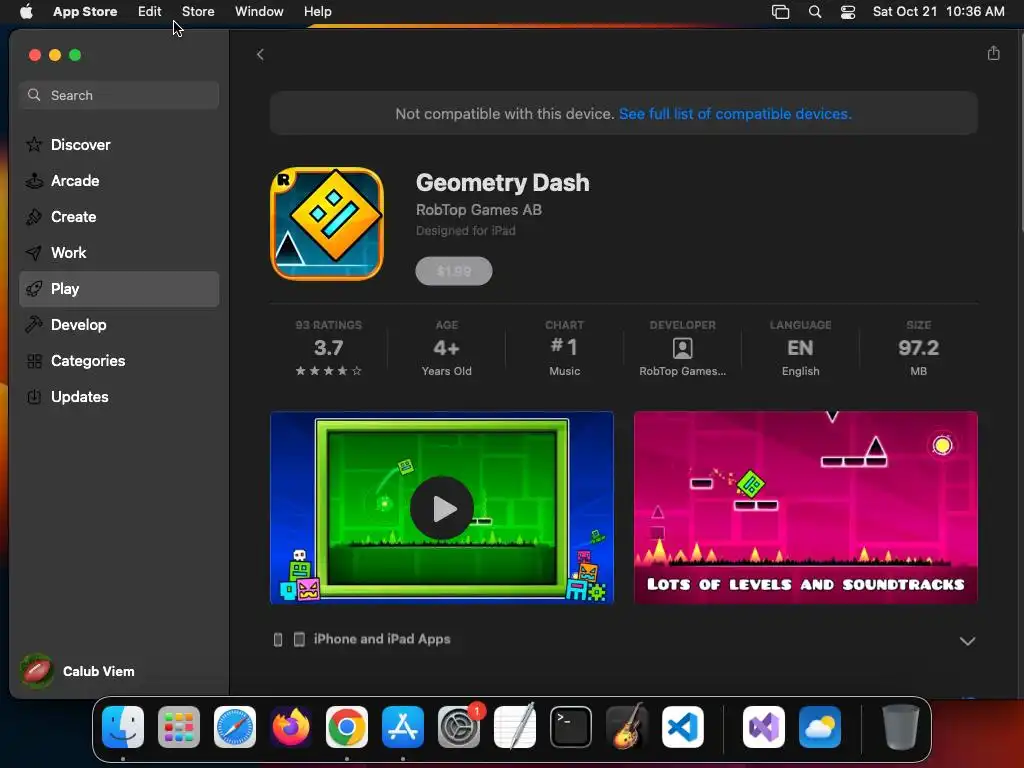The height and width of the screenshot is (768, 1024).
Task: Open the Window menu
Action: pyautogui.click(x=259, y=12)
